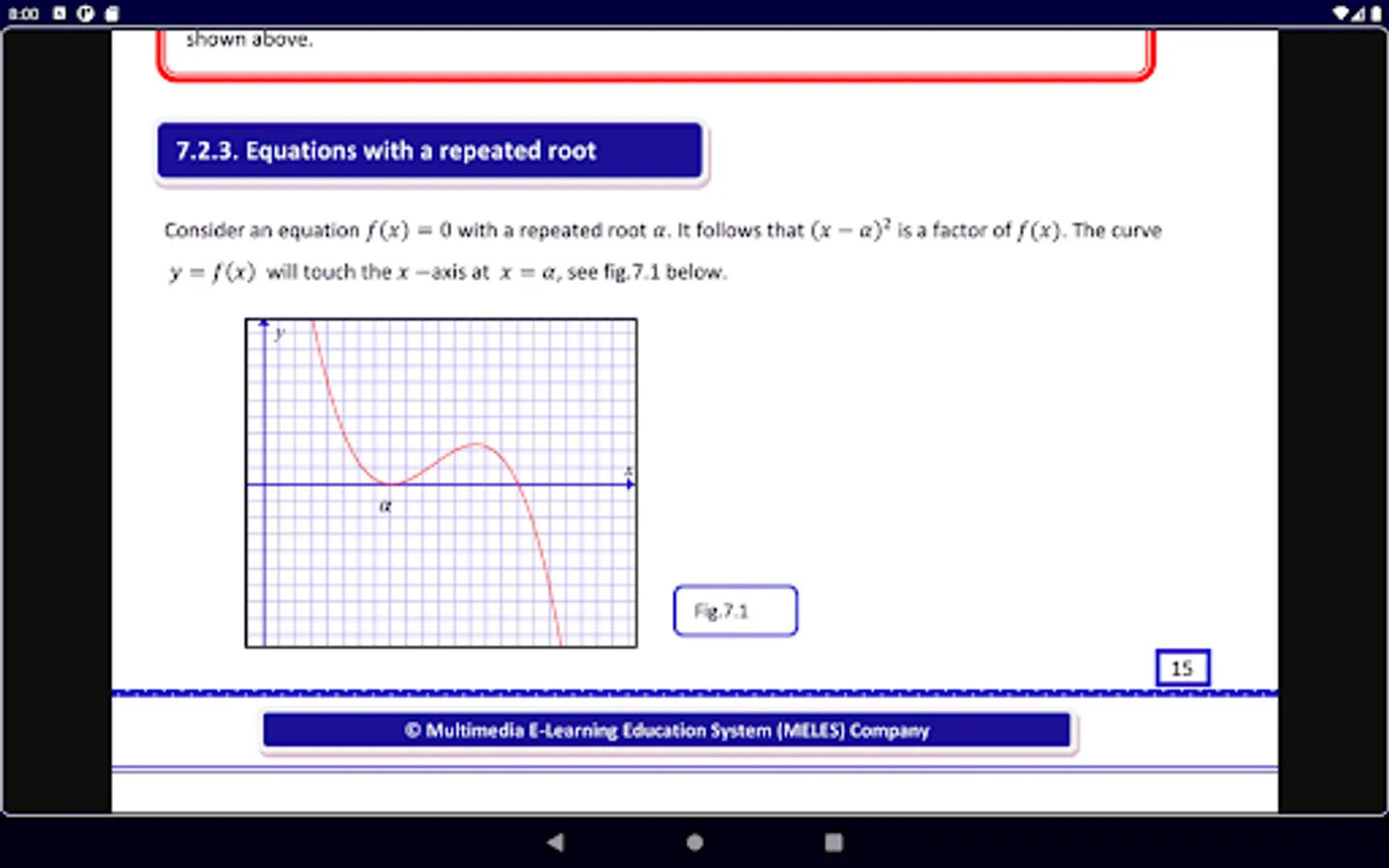Click the MELES Company copyright footer banner

click(667, 730)
